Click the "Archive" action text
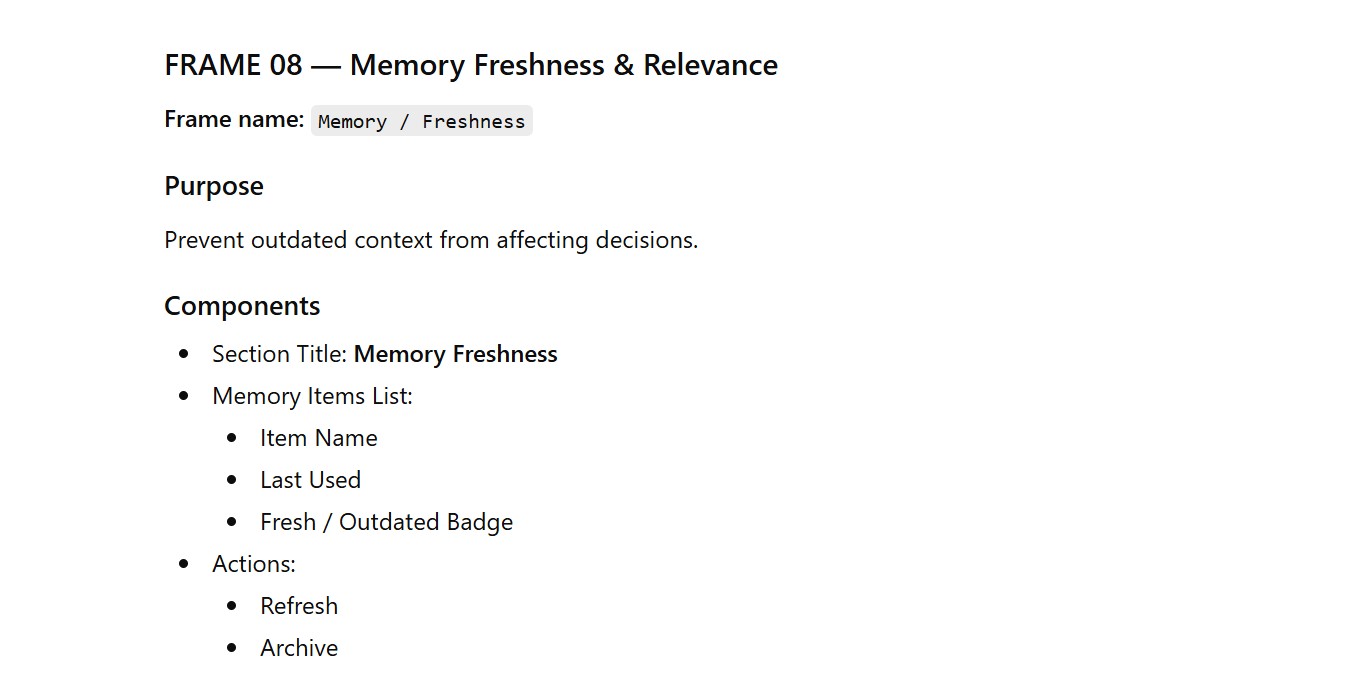Screen dimensions: 1345x695 pyautogui.click(x=299, y=648)
